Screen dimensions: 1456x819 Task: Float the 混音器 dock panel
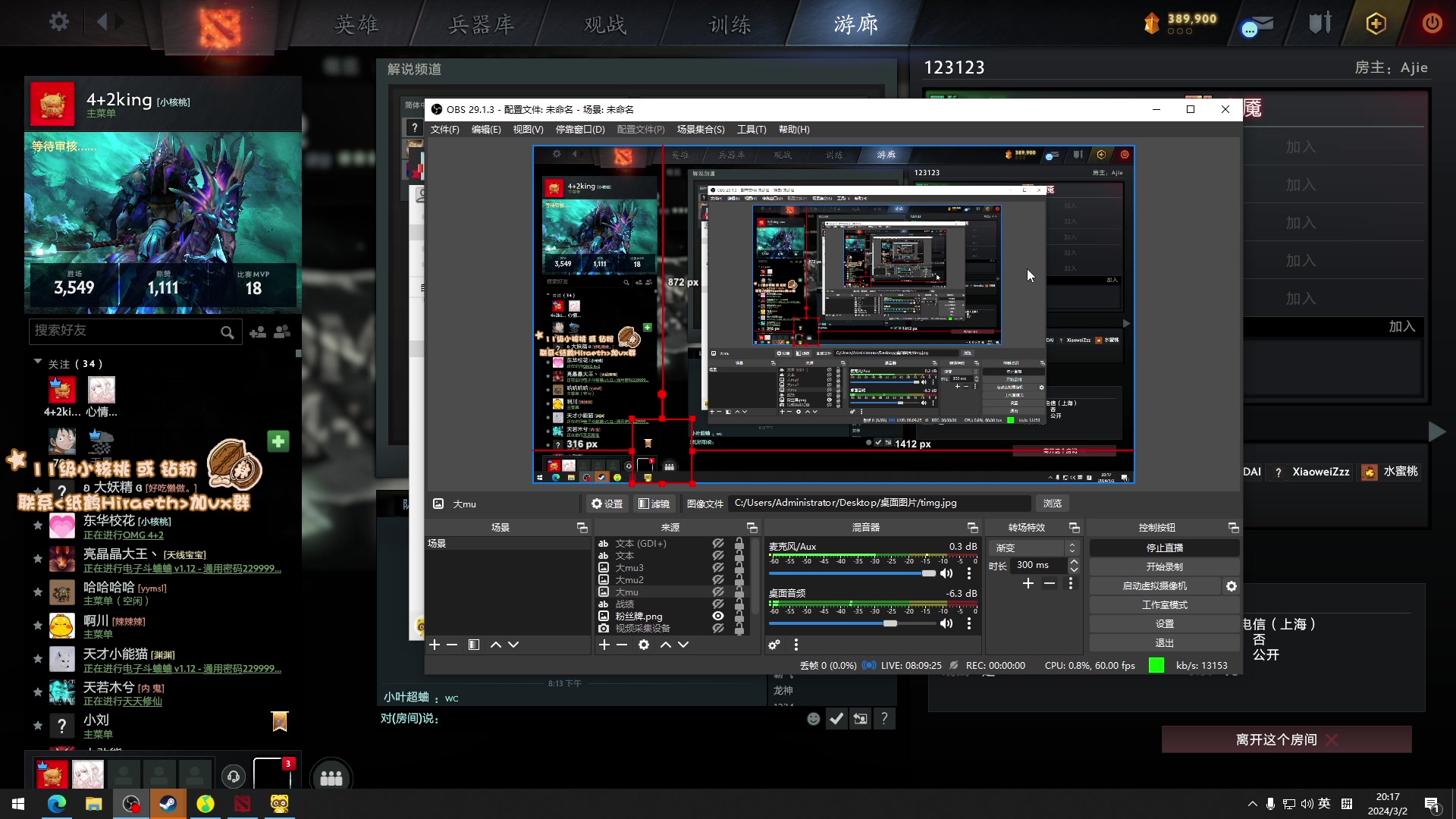[x=973, y=528]
